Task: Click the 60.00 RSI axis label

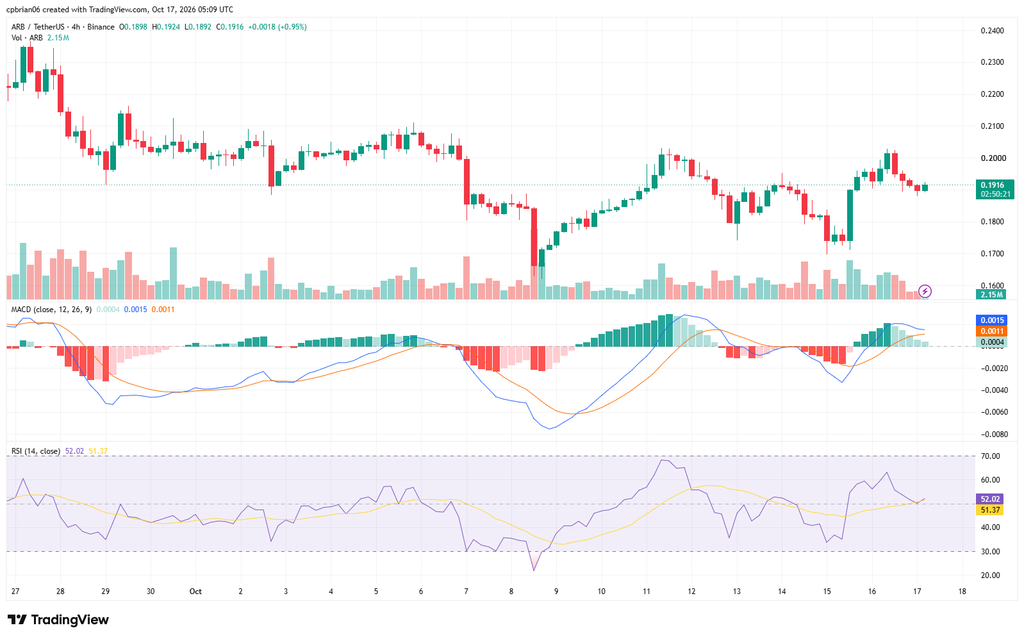Action: click(x=990, y=480)
